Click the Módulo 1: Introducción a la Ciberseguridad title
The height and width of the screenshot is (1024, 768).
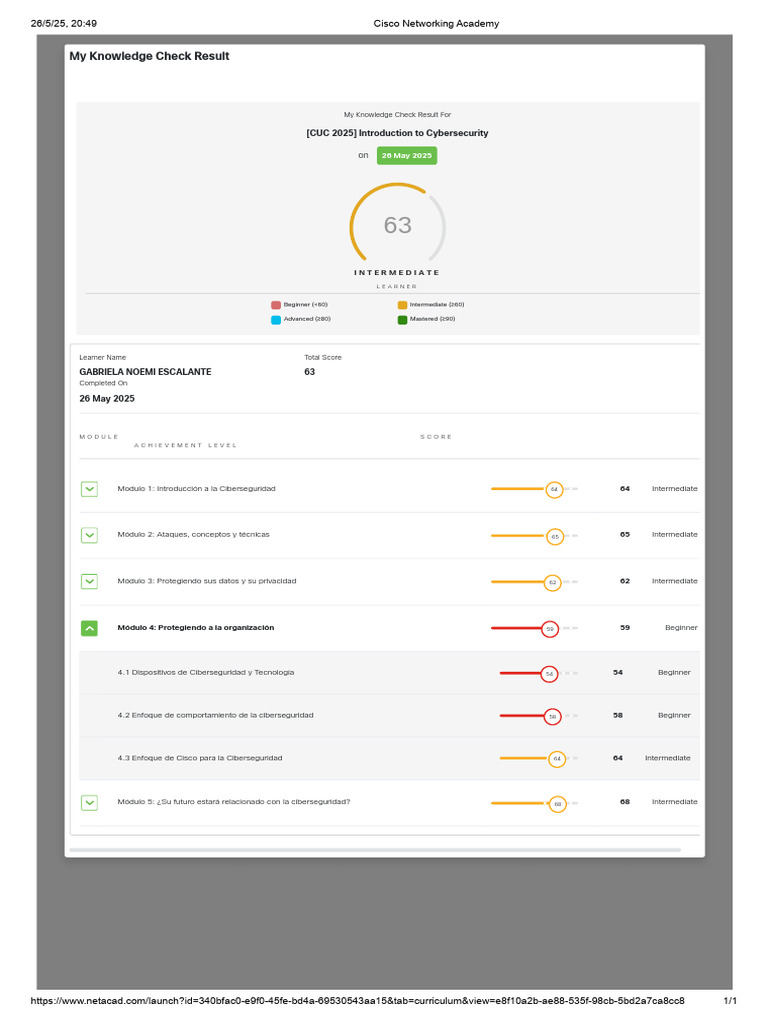[x=197, y=488]
